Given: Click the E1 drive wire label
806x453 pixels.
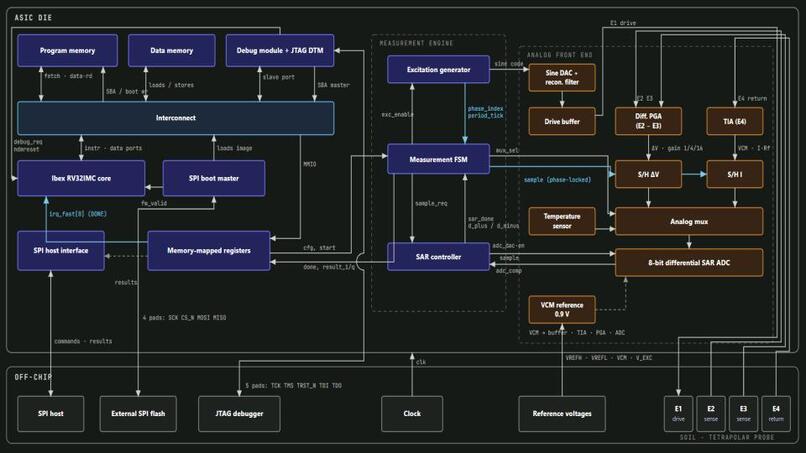Looking at the screenshot, I should coord(623,23).
